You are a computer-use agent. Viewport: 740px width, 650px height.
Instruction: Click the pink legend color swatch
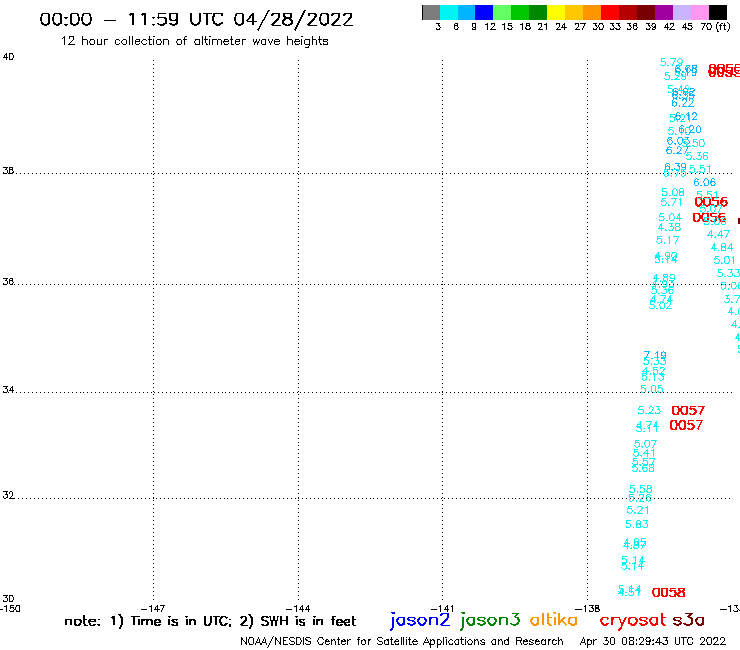coord(699,12)
